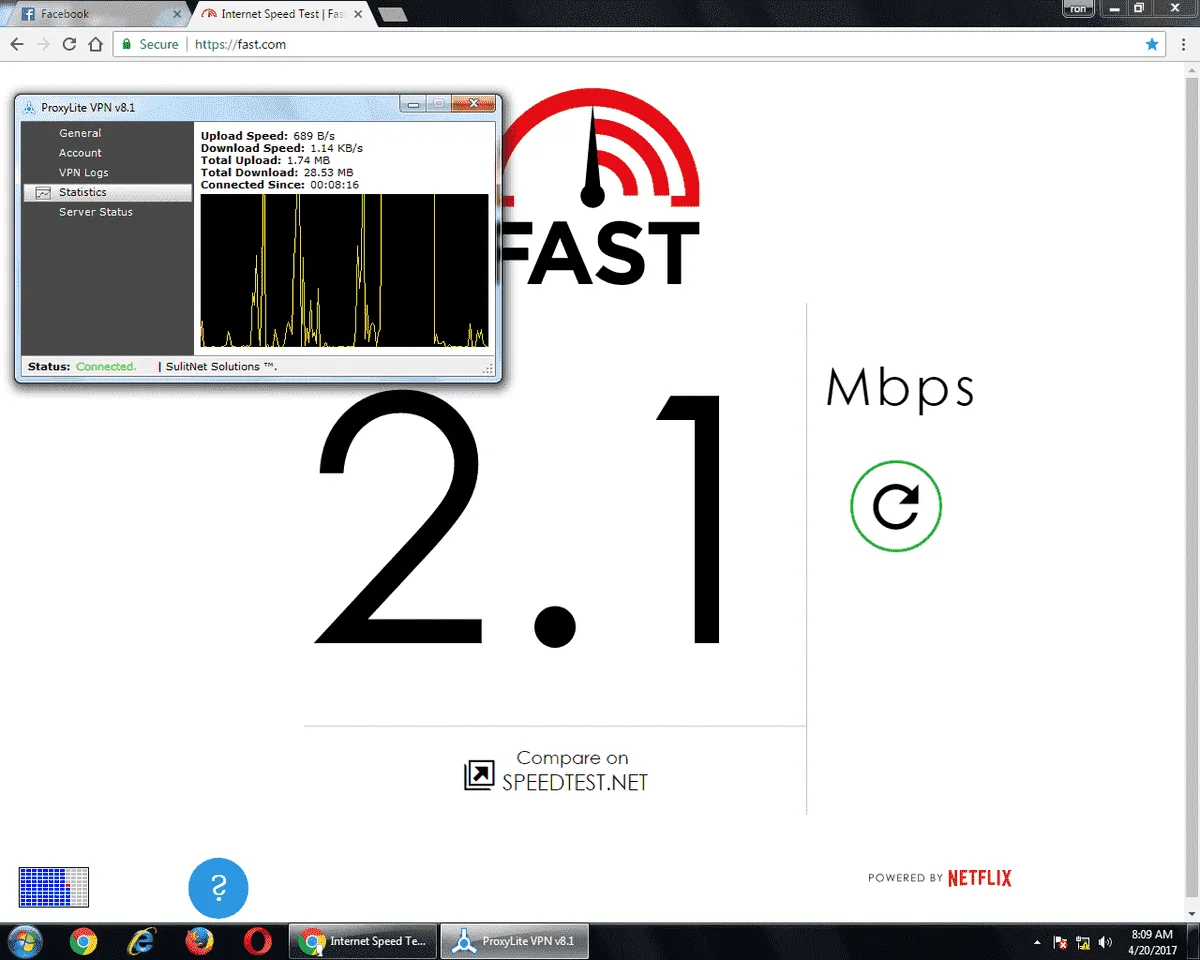Click the network tray icon
This screenshot has height=960, width=1200.
tap(1082, 942)
